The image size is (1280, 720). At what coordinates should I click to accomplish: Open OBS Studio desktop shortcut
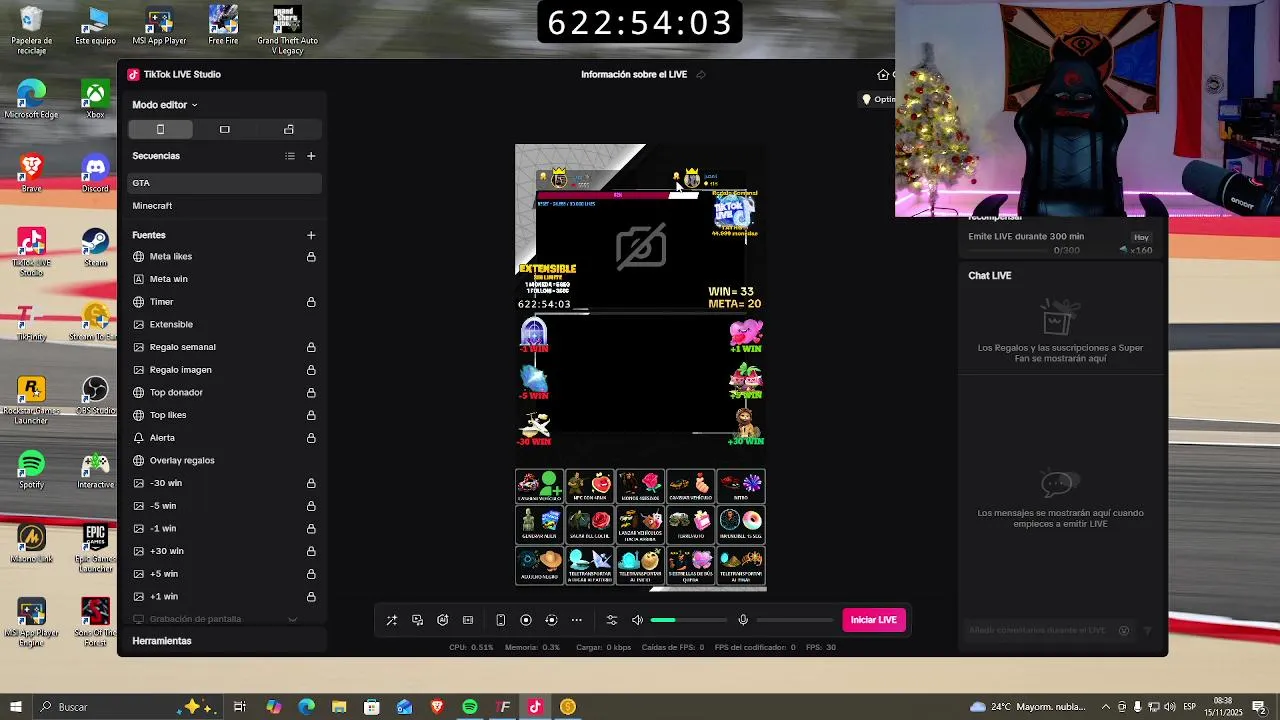95,396
